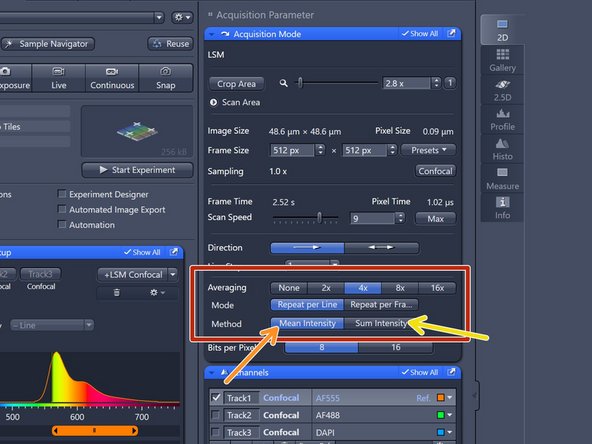Open the 2.5D view
This screenshot has width=592, height=444.
click(x=502, y=90)
